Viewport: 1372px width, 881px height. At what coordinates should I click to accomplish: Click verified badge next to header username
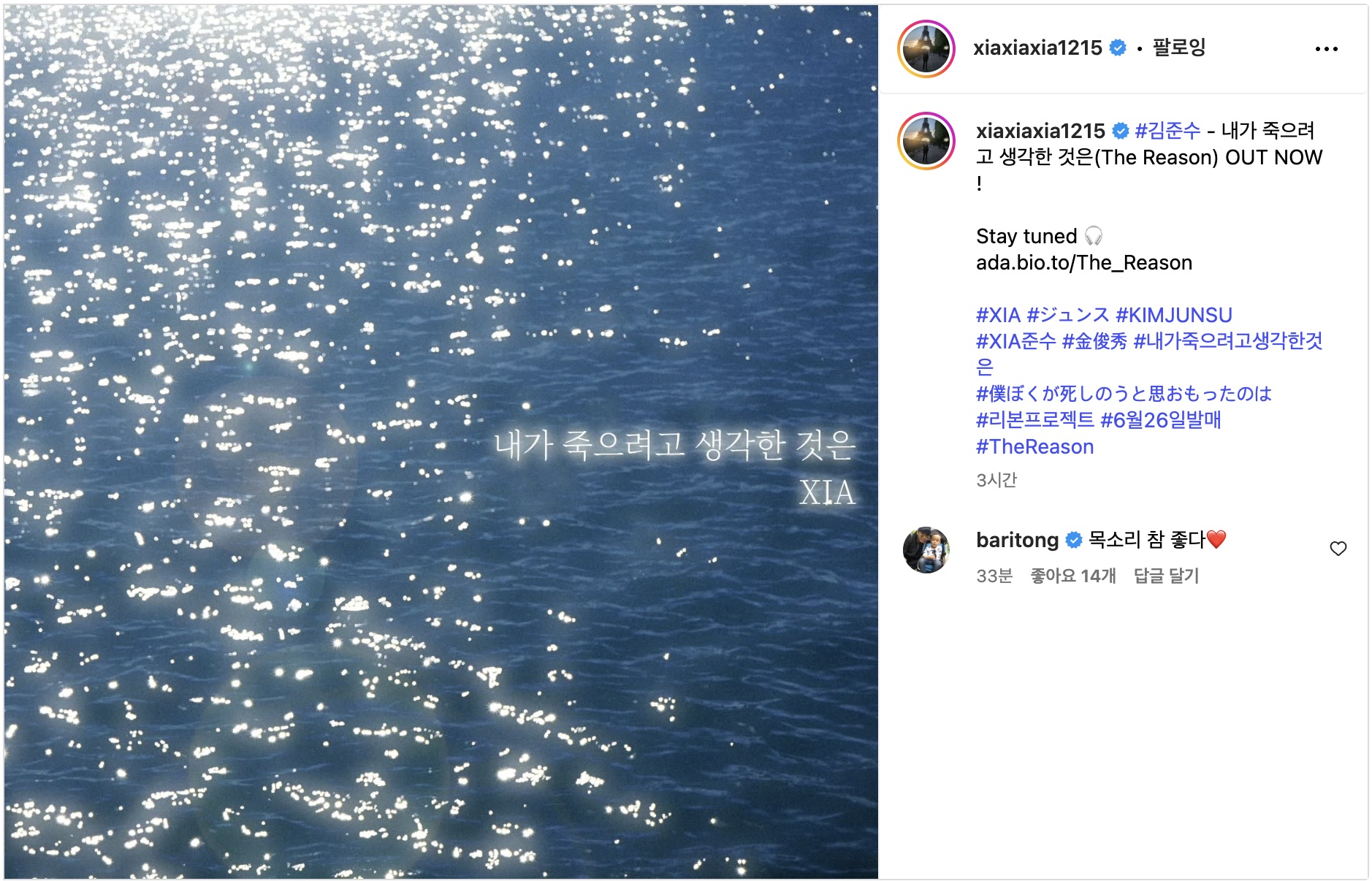pos(1117,48)
